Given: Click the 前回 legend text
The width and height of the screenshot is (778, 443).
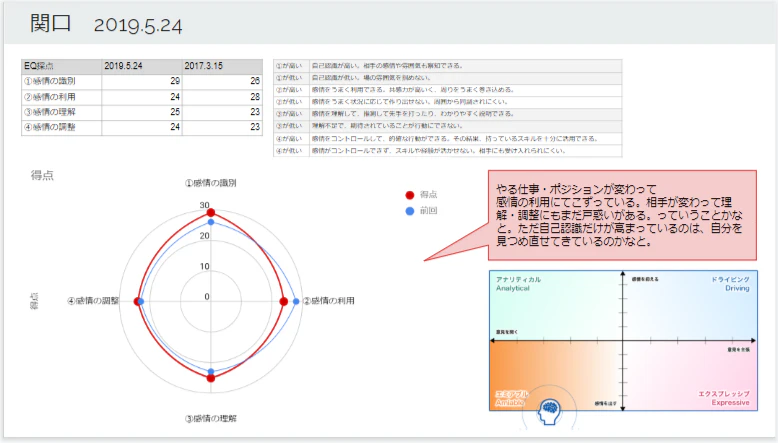Looking at the screenshot, I should 428,211.
